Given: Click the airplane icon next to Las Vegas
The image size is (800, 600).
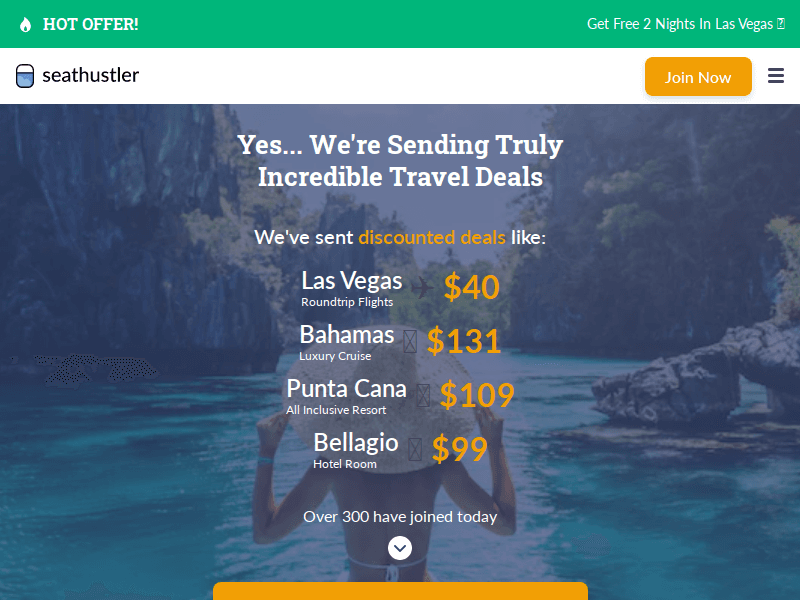Looking at the screenshot, I should 422,287.
